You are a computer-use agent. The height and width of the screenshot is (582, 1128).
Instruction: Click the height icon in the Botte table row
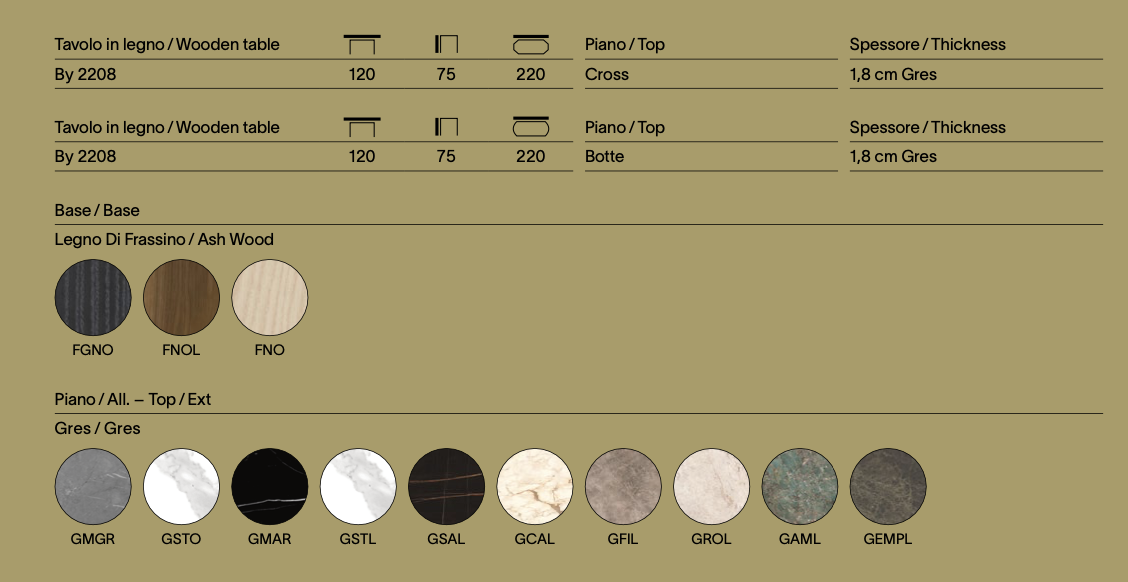(446, 127)
